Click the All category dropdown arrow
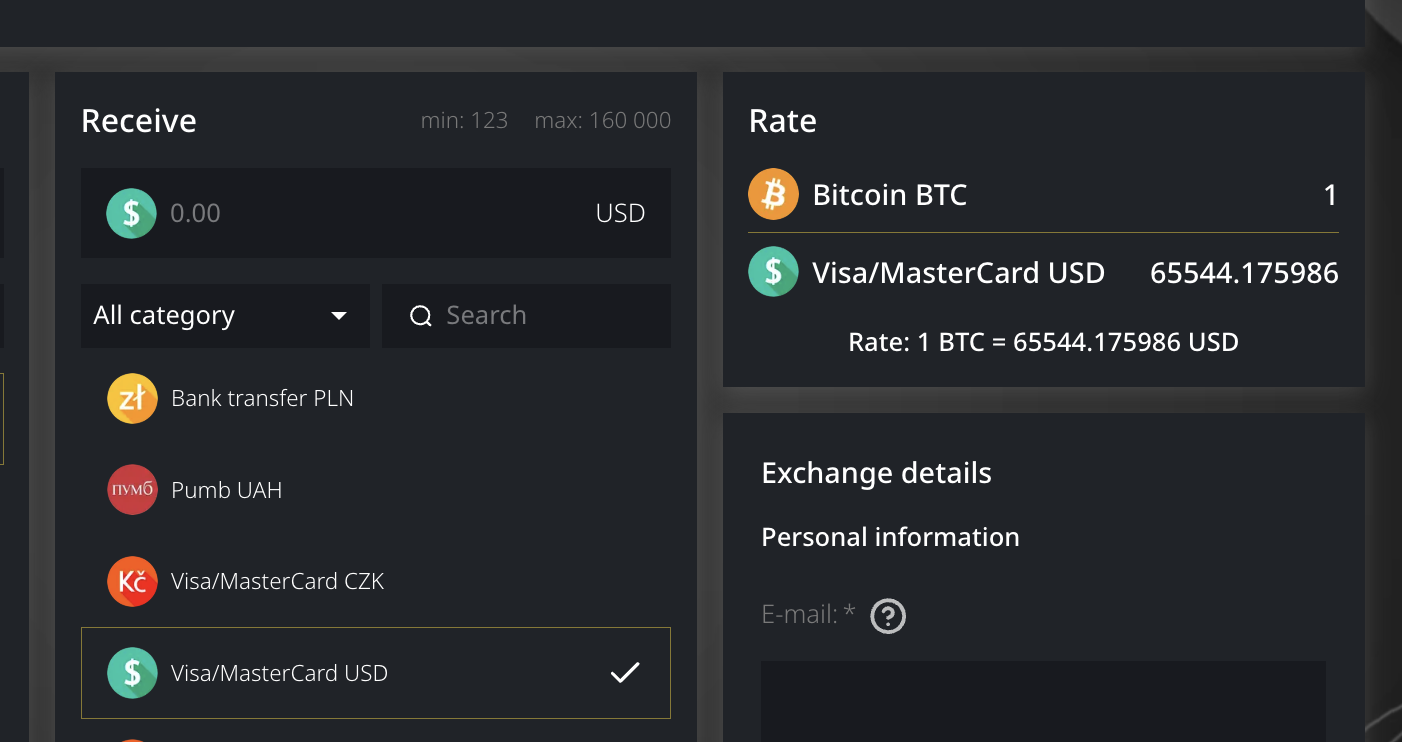 pyautogui.click(x=339, y=316)
